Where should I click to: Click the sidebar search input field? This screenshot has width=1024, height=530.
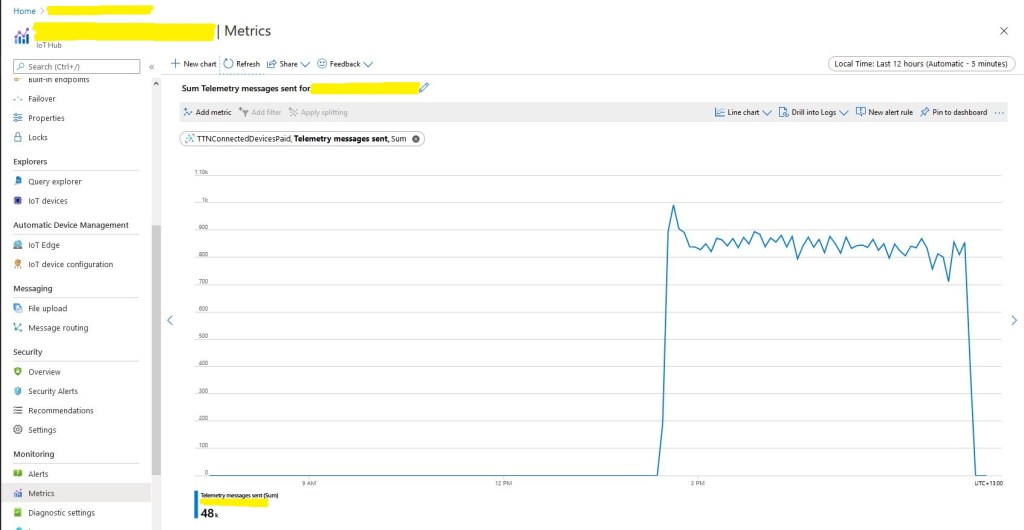pos(78,67)
